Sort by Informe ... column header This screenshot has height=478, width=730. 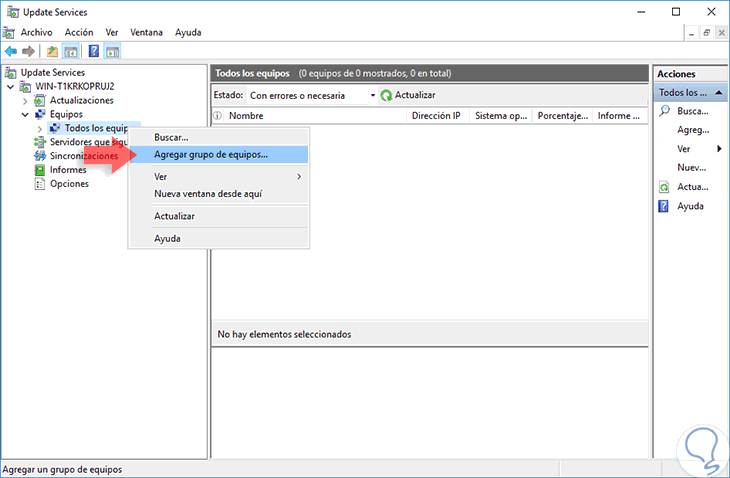(x=620, y=116)
